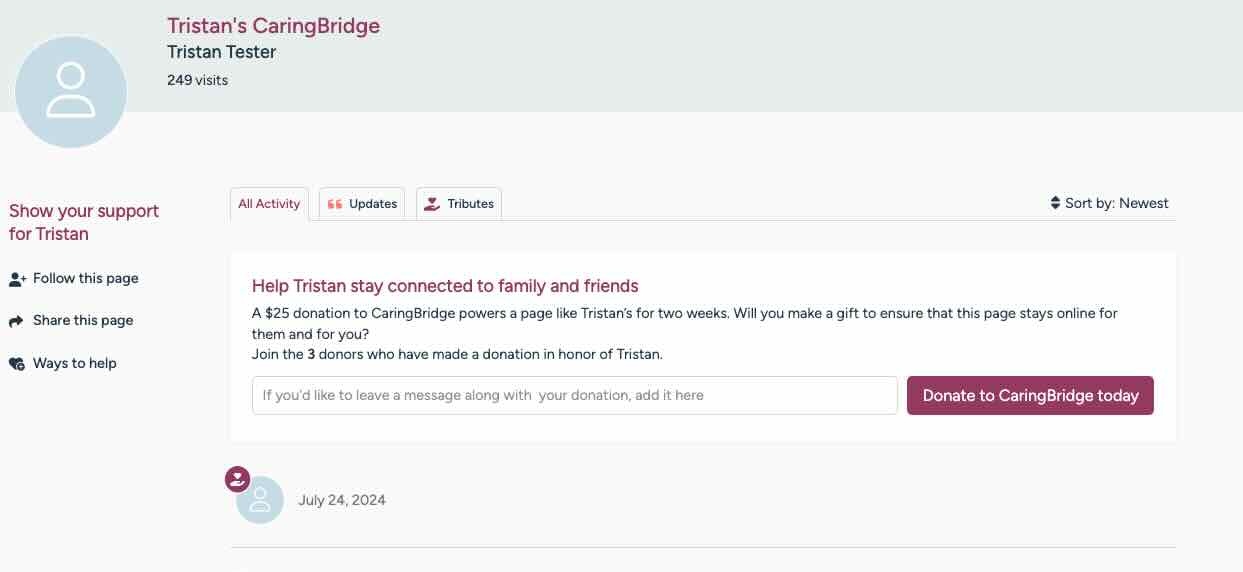
Task: Click the Follow this page link
Action: click(x=85, y=279)
